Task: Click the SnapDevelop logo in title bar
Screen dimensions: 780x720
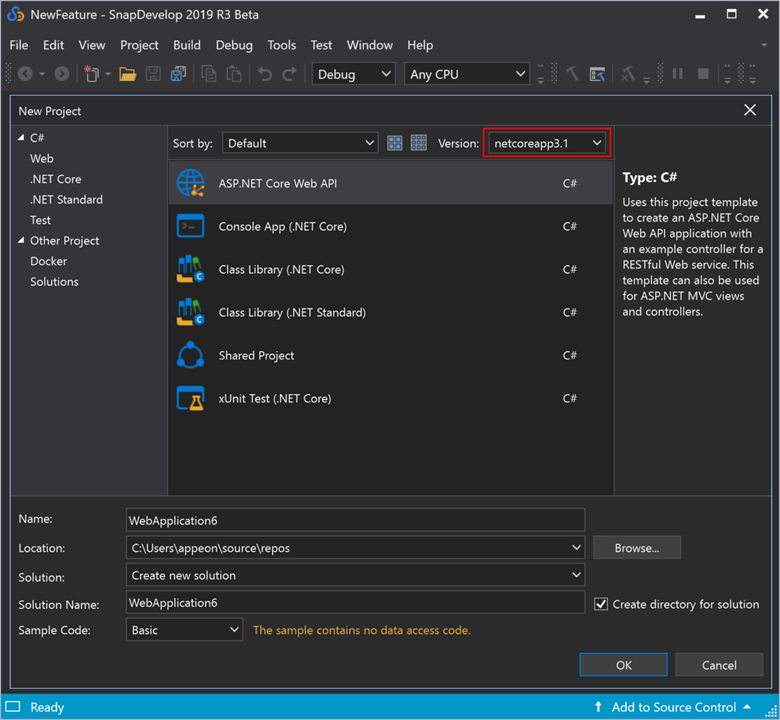Action: (15, 14)
